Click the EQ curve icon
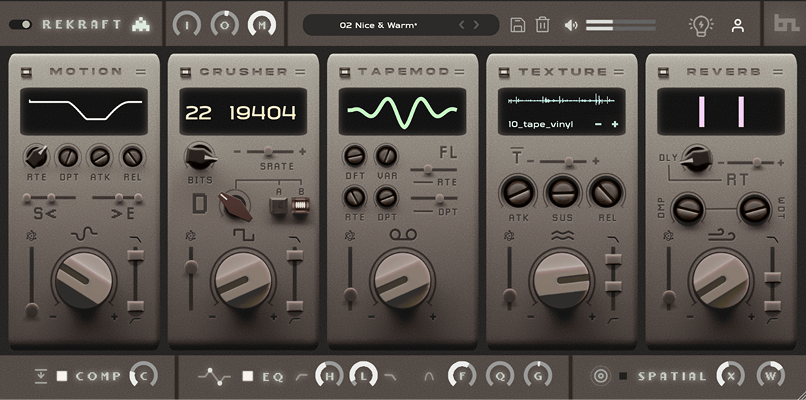 (x=214, y=376)
